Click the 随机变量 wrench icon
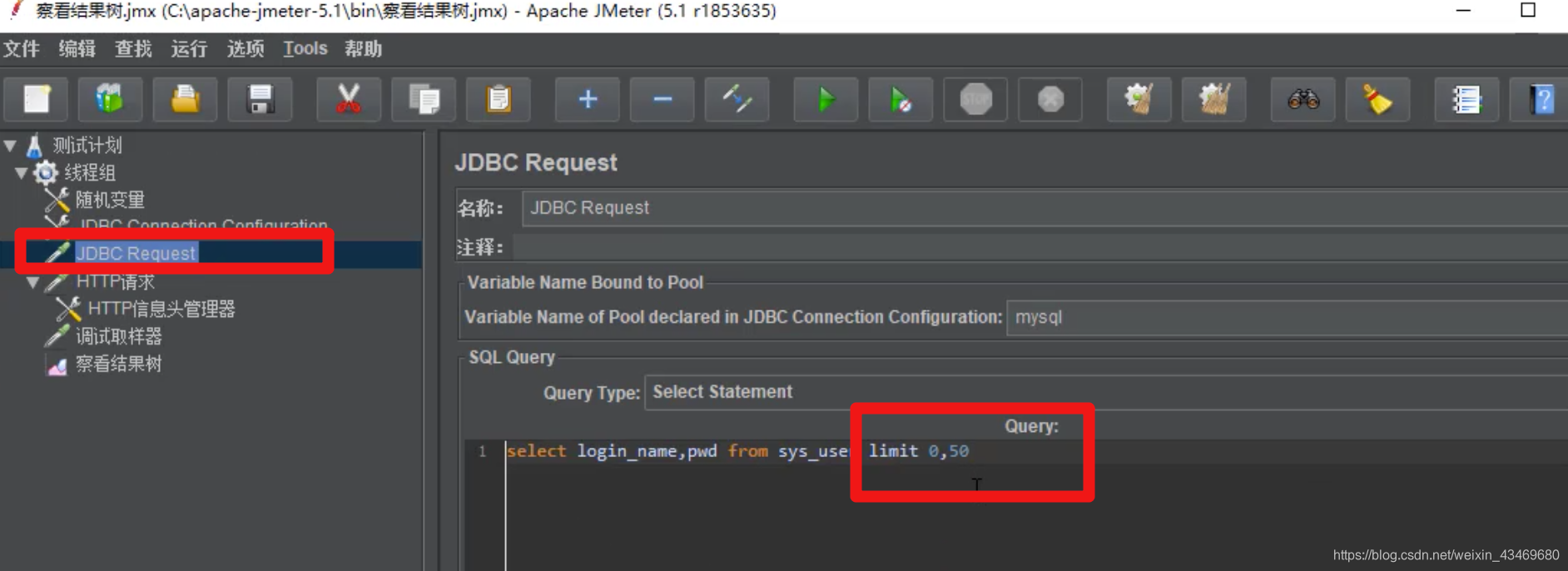The width and height of the screenshot is (1568, 571). coord(57,200)
